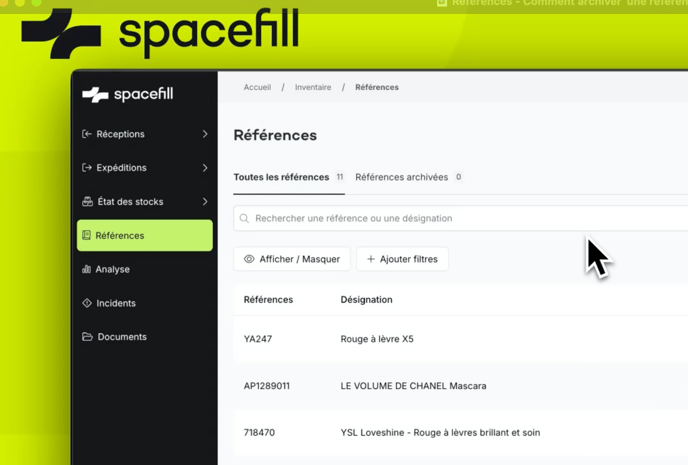Click the Spacefill logo in sidebar
This screenshot has height=465, width=688.
pyautogui.click(x=128, y=94)
